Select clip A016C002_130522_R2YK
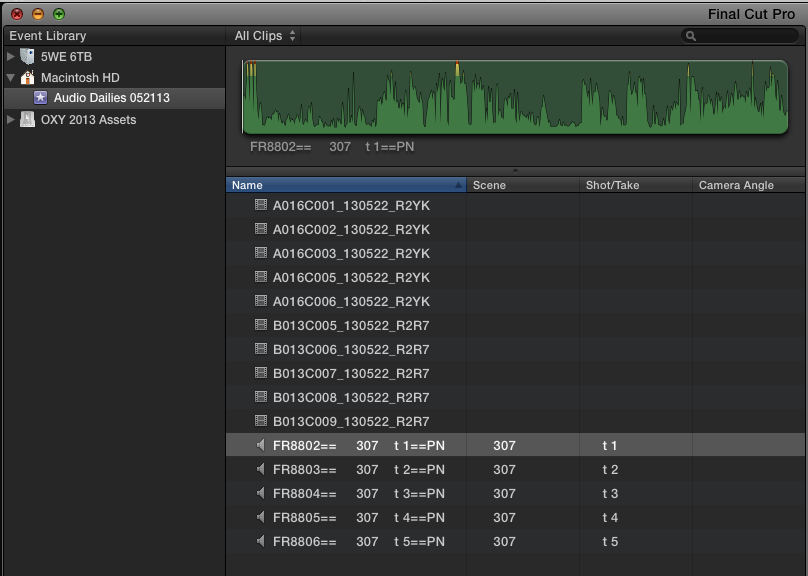Image resolution: width=808 pixels, height=576 pixels. click(x=351, y=230)
